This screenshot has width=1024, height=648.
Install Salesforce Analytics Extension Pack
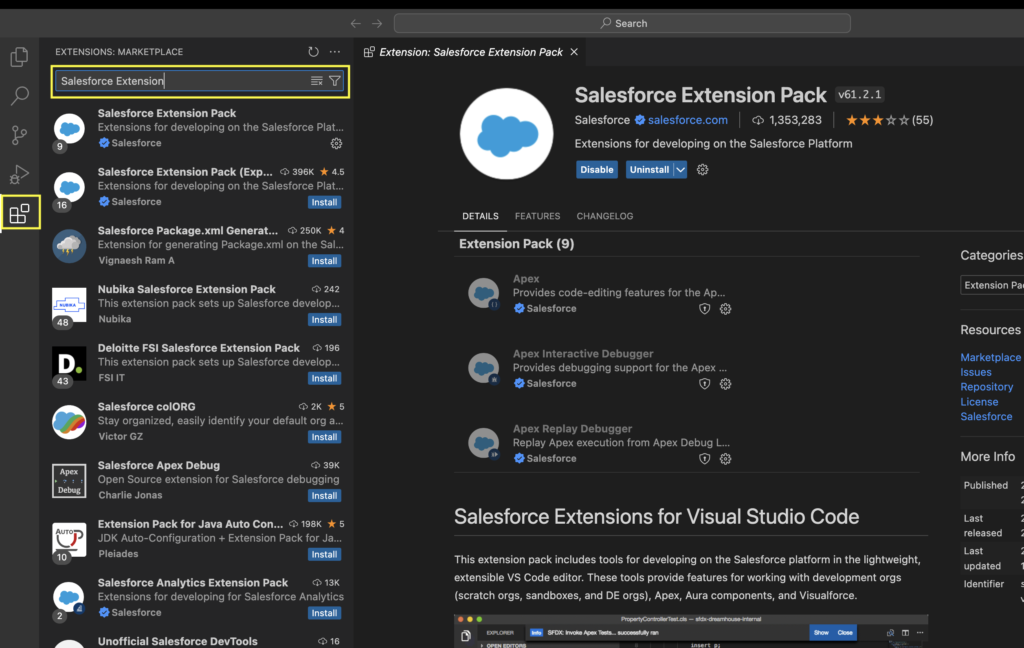point(324,613)
